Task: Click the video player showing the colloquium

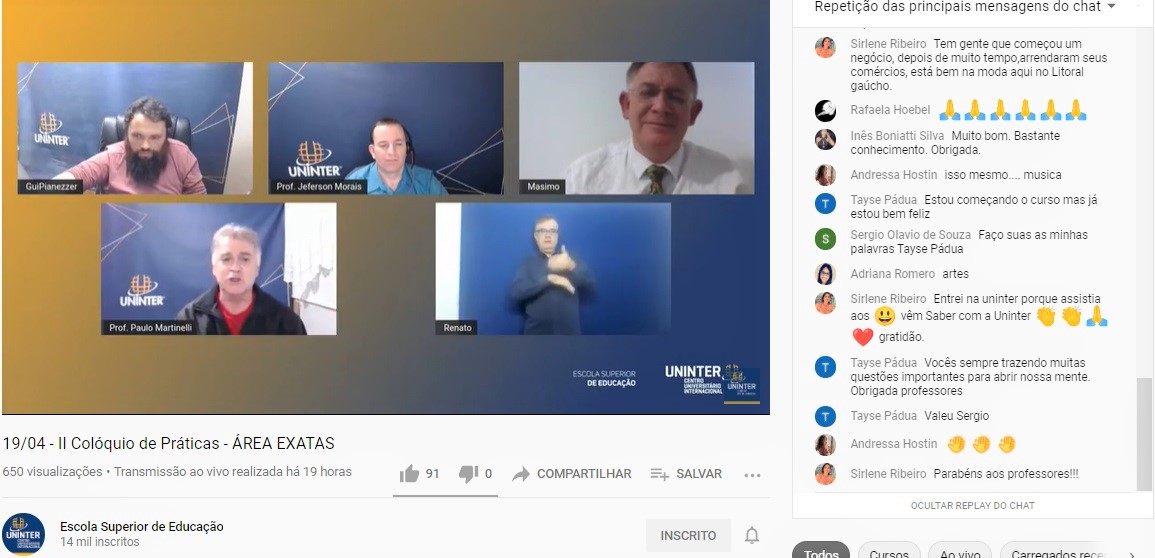Action: [385, 207]
